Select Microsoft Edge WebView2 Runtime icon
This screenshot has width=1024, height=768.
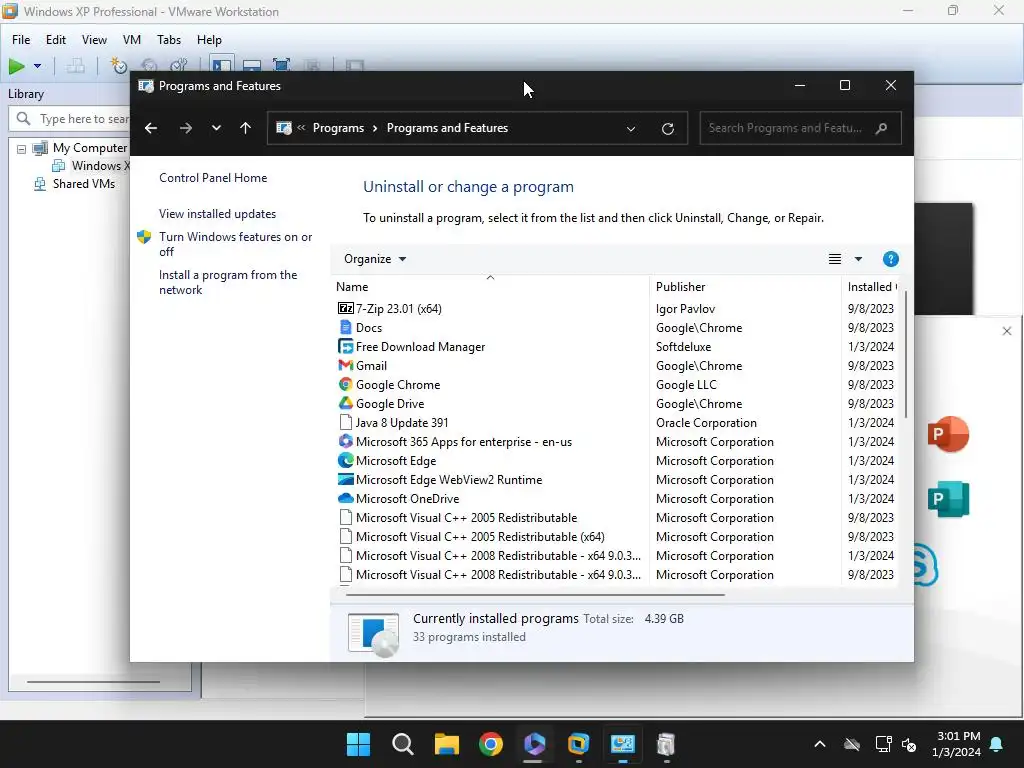pos(345,479)
